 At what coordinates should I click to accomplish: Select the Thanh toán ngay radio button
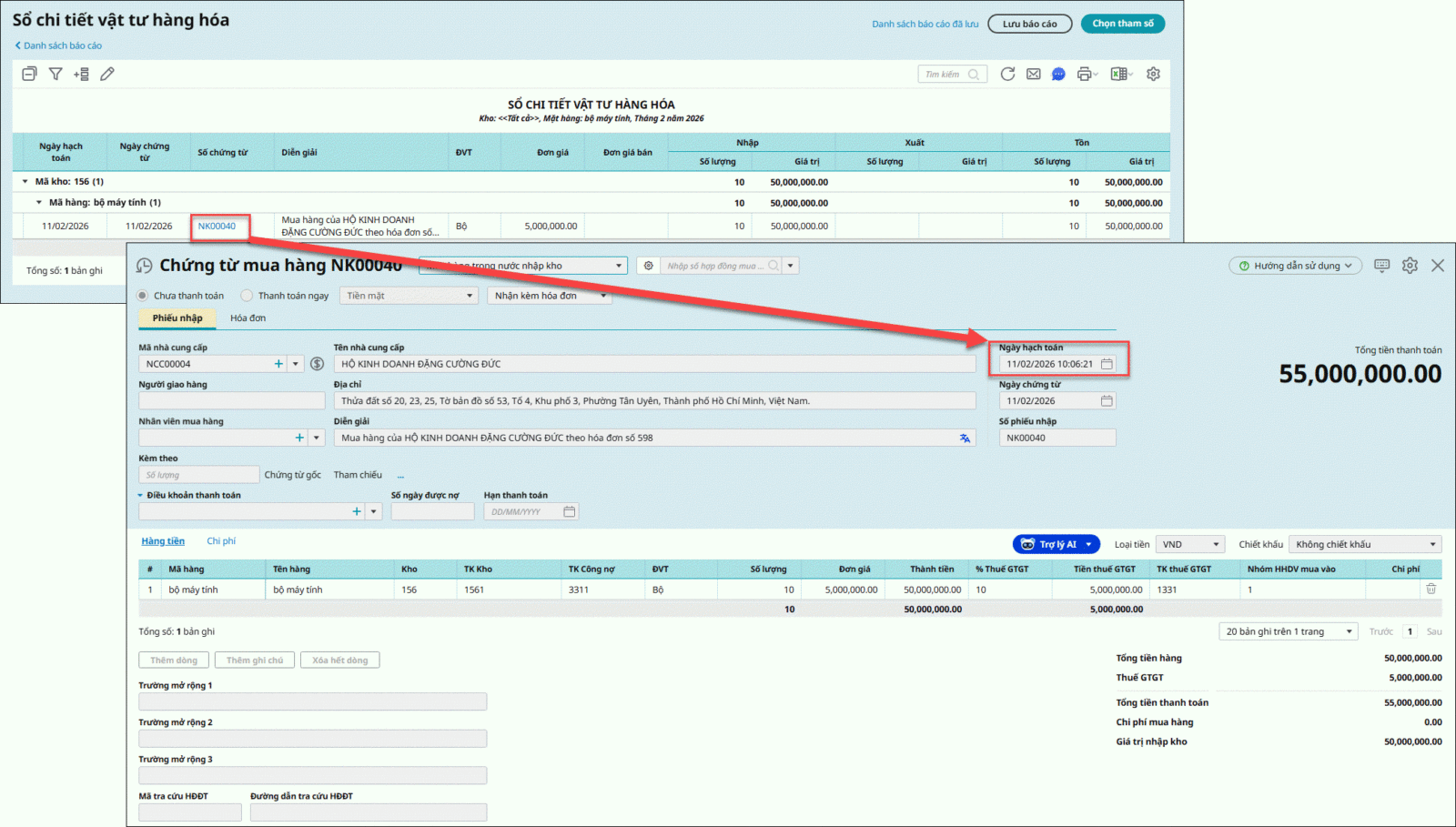[x=247, y=296]
